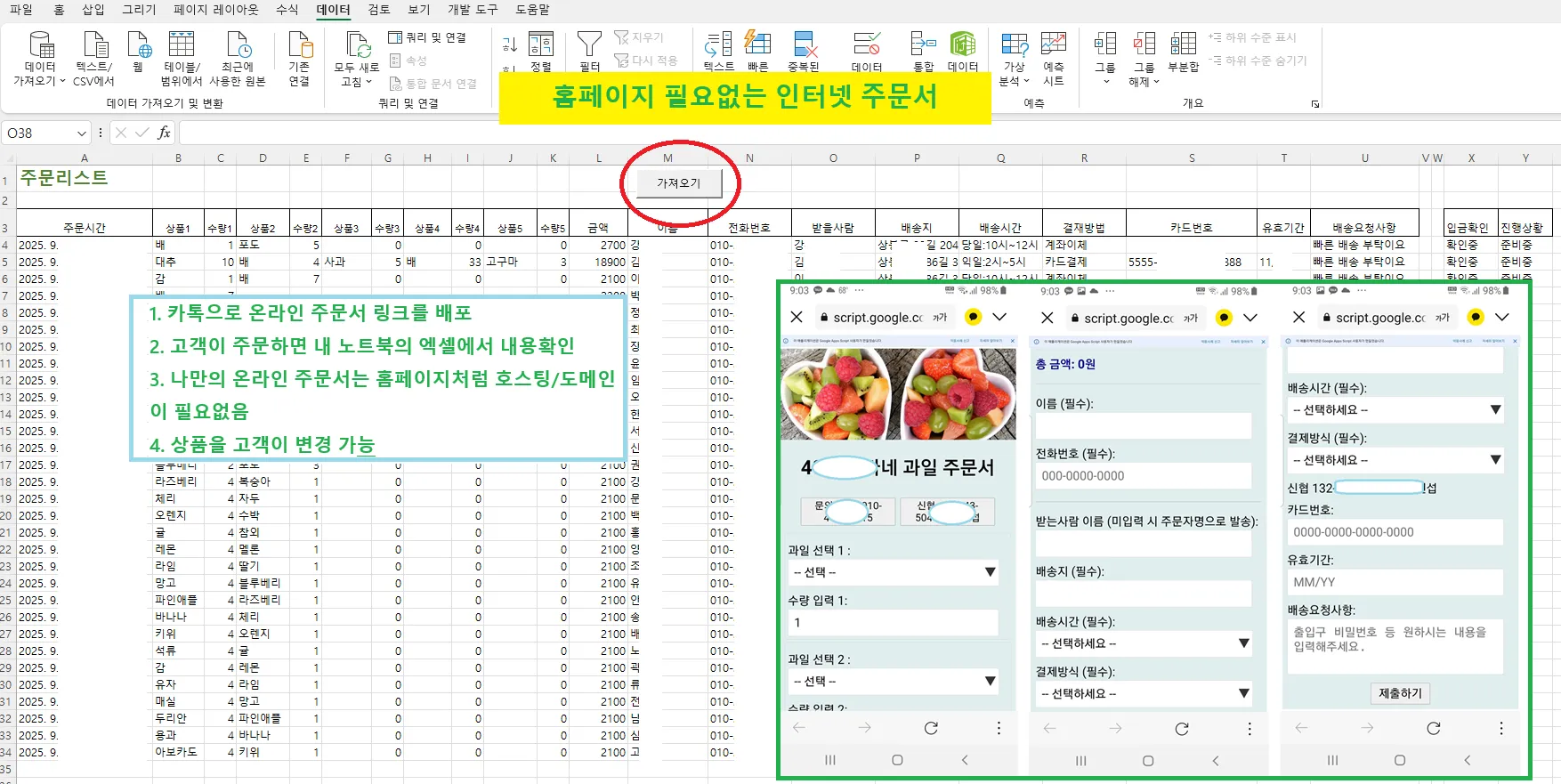The width and height of the screenshot is (1561, 784).
Task: Click the 가져오기 button on the sheet
Action: [x=678, y=183]
